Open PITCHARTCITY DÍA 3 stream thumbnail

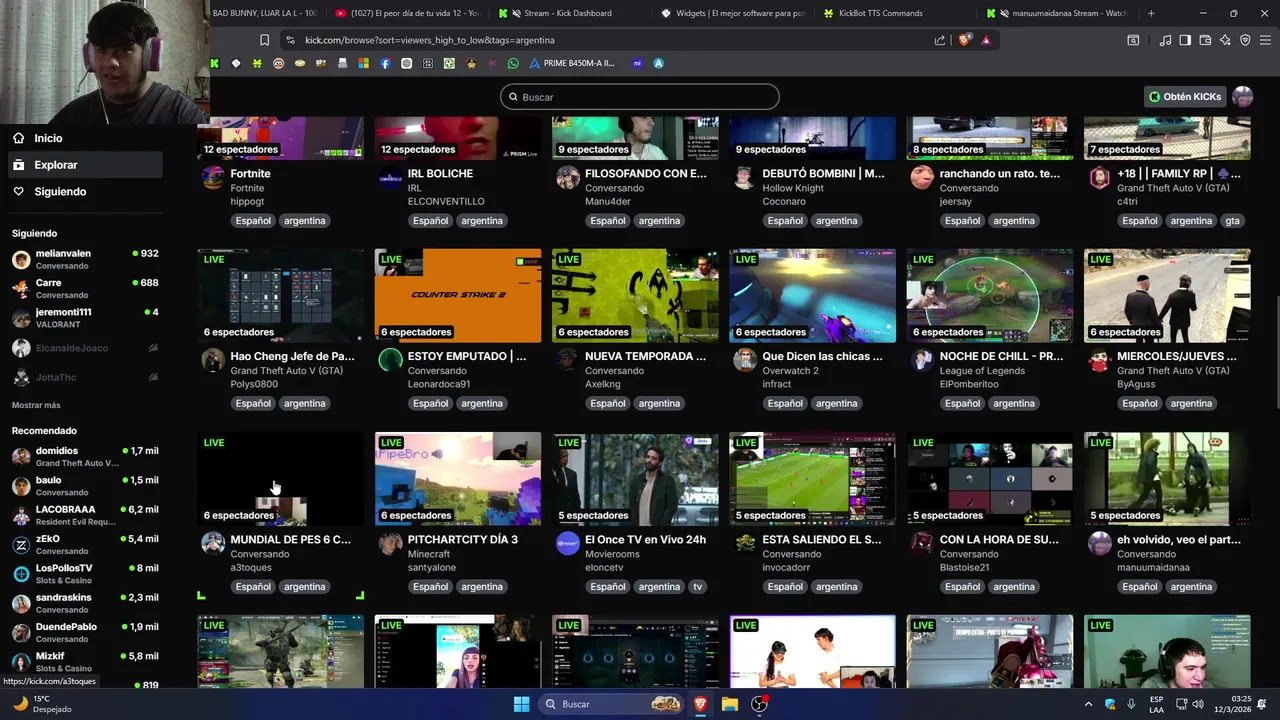[458, 479]
